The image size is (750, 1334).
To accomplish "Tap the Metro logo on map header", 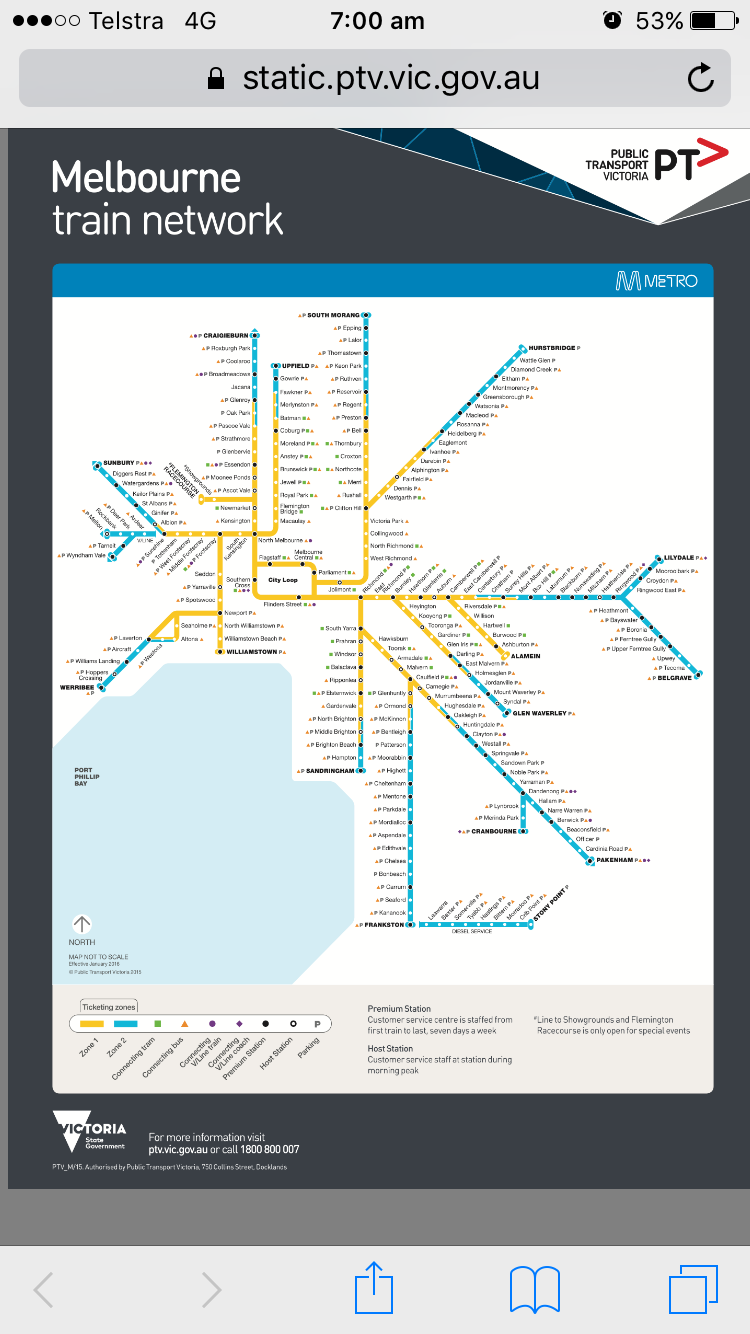I will tap(656, 282).
